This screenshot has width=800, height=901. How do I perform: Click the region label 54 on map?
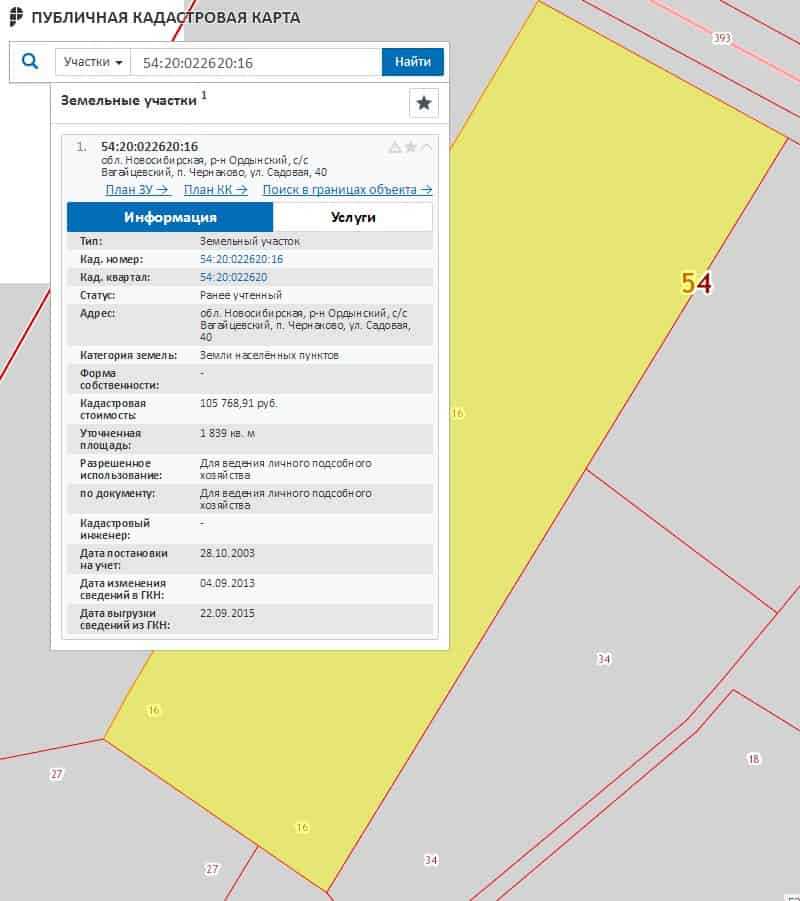(x=696, y=284)
